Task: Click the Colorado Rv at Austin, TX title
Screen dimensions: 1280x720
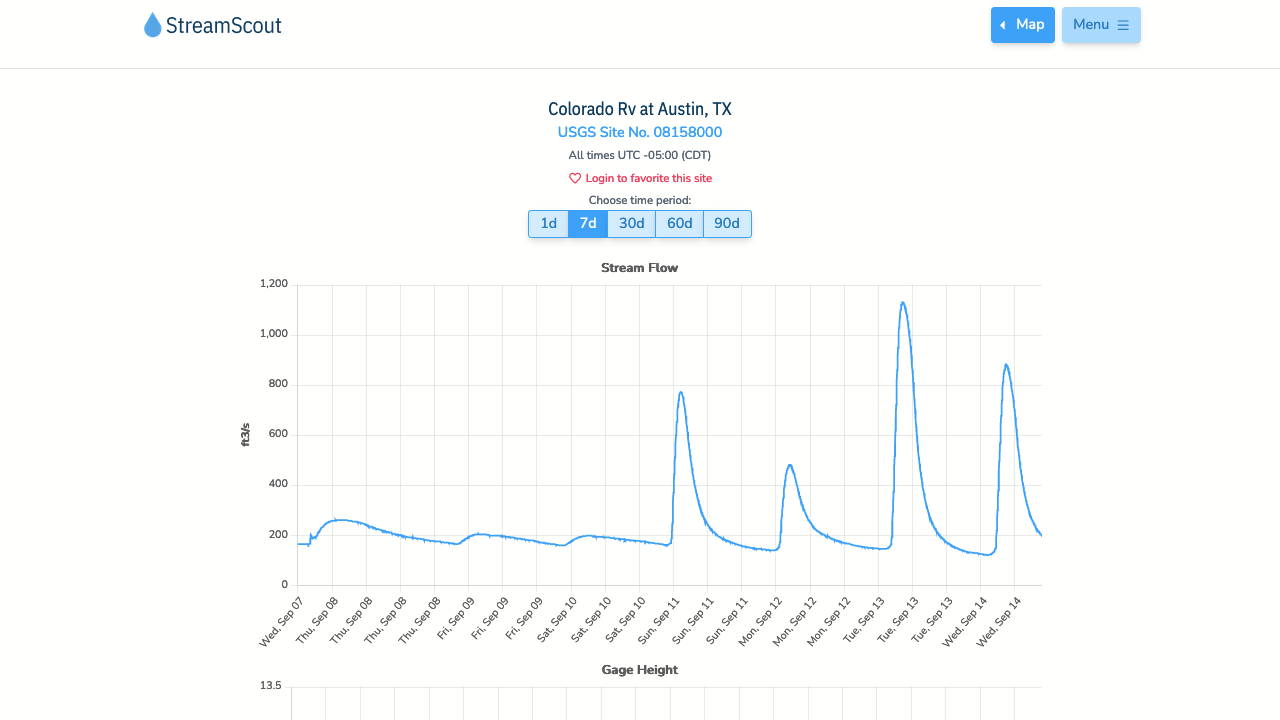Action: click(640, 109)
